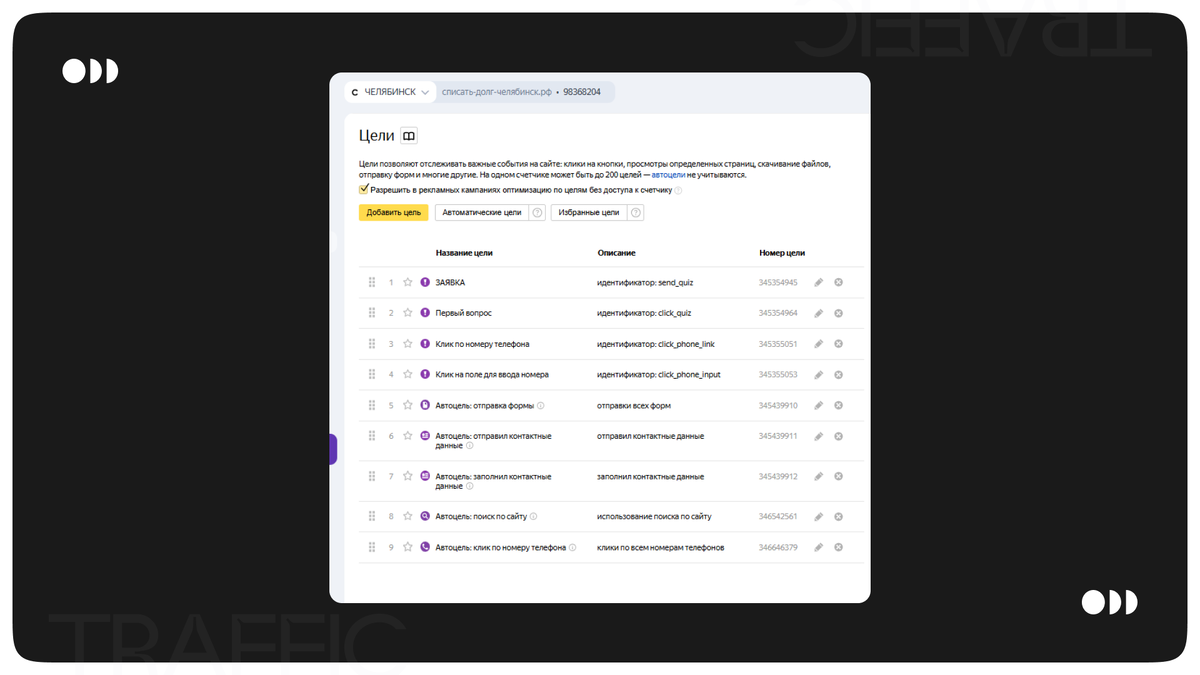Show help next to Избранные цели
Screen dimensions: 1200x675
coord(635,213)
